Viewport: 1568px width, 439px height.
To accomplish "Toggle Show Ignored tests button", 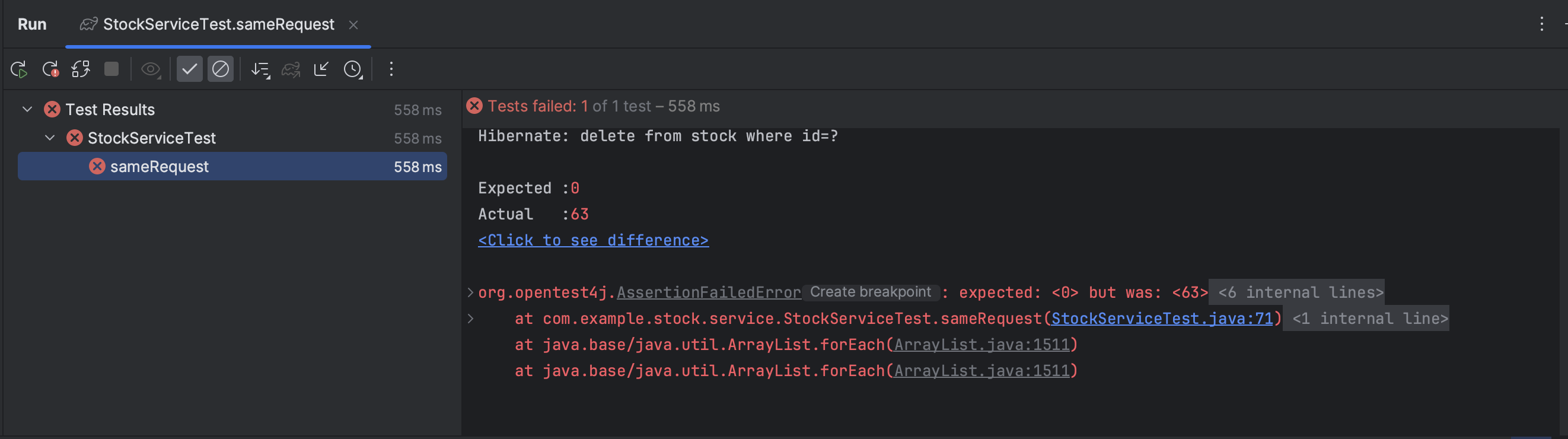I will (x=221, y=69).
